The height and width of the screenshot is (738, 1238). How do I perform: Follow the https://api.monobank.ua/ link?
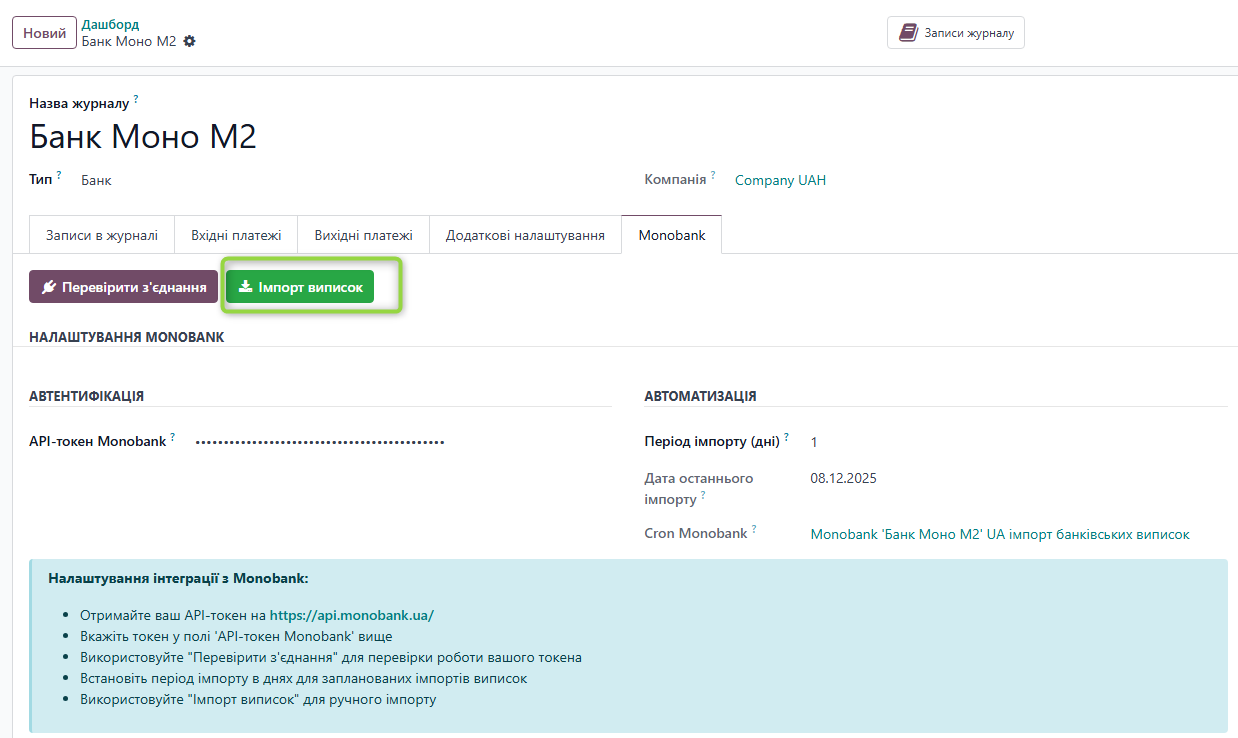click(x=351, y=615)
